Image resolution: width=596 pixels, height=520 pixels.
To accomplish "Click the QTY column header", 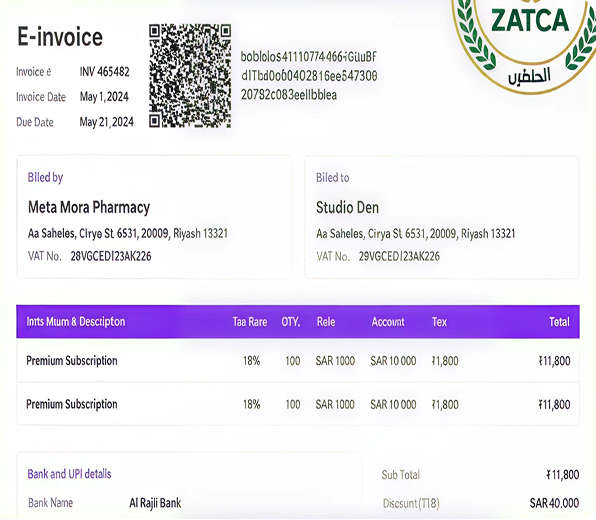I will click(291, 322).
